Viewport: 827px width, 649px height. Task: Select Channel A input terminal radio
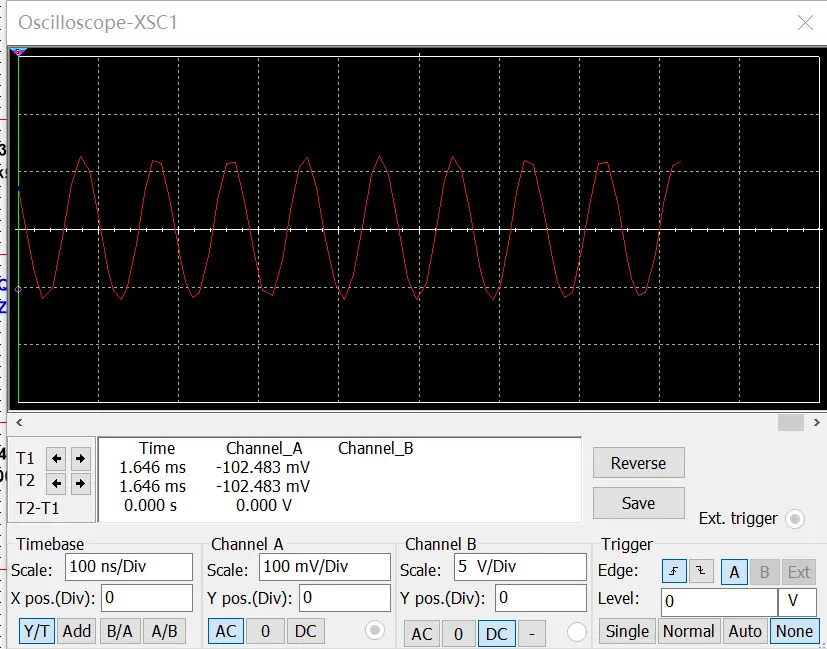pyautogui.click(x=375, y=630)
